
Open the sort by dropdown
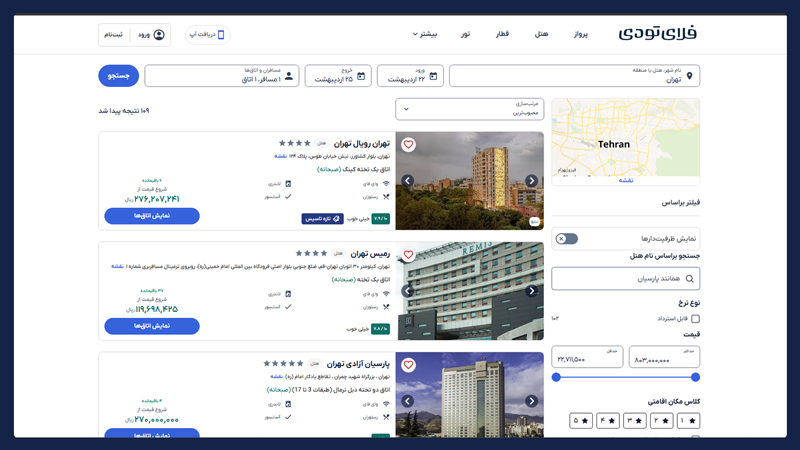tap(469, 109)
